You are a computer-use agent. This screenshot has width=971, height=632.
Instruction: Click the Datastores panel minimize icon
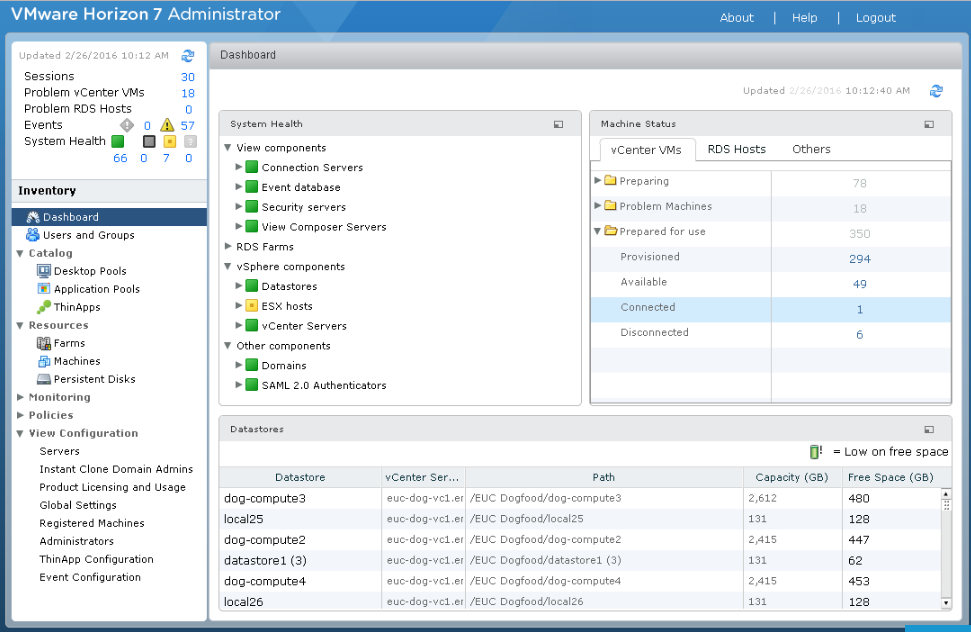pos(929,429)
